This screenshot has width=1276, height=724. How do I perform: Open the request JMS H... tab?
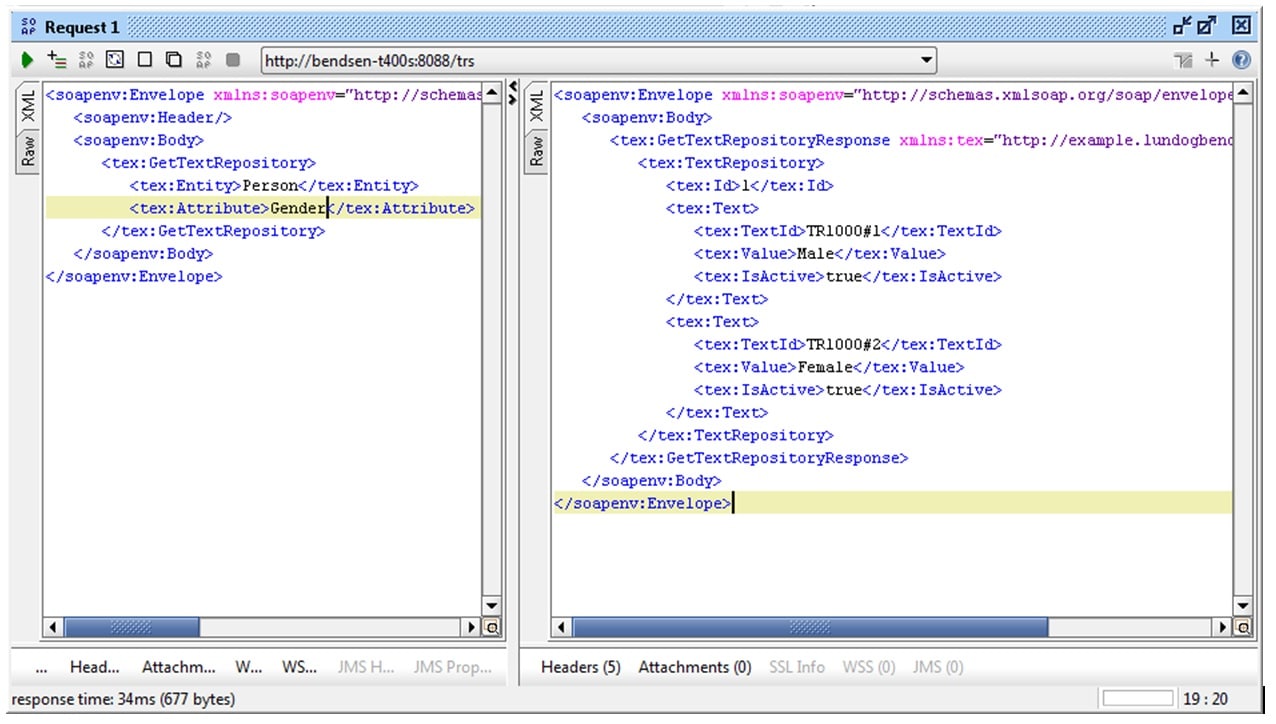pos(366,667)
